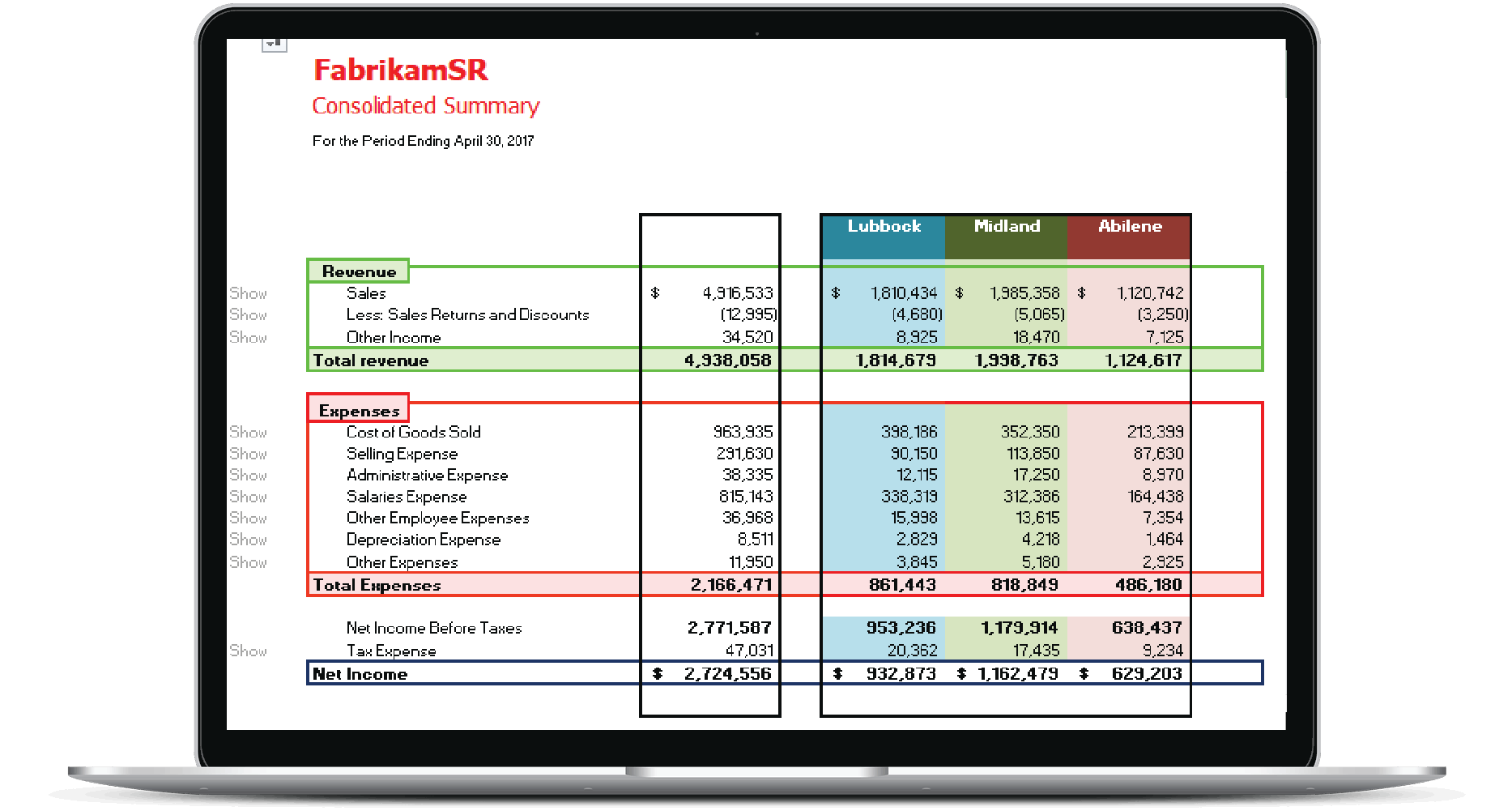Click Show next to Sales Returns and Discounts
1512x811 pixels.
pos(248,314)
